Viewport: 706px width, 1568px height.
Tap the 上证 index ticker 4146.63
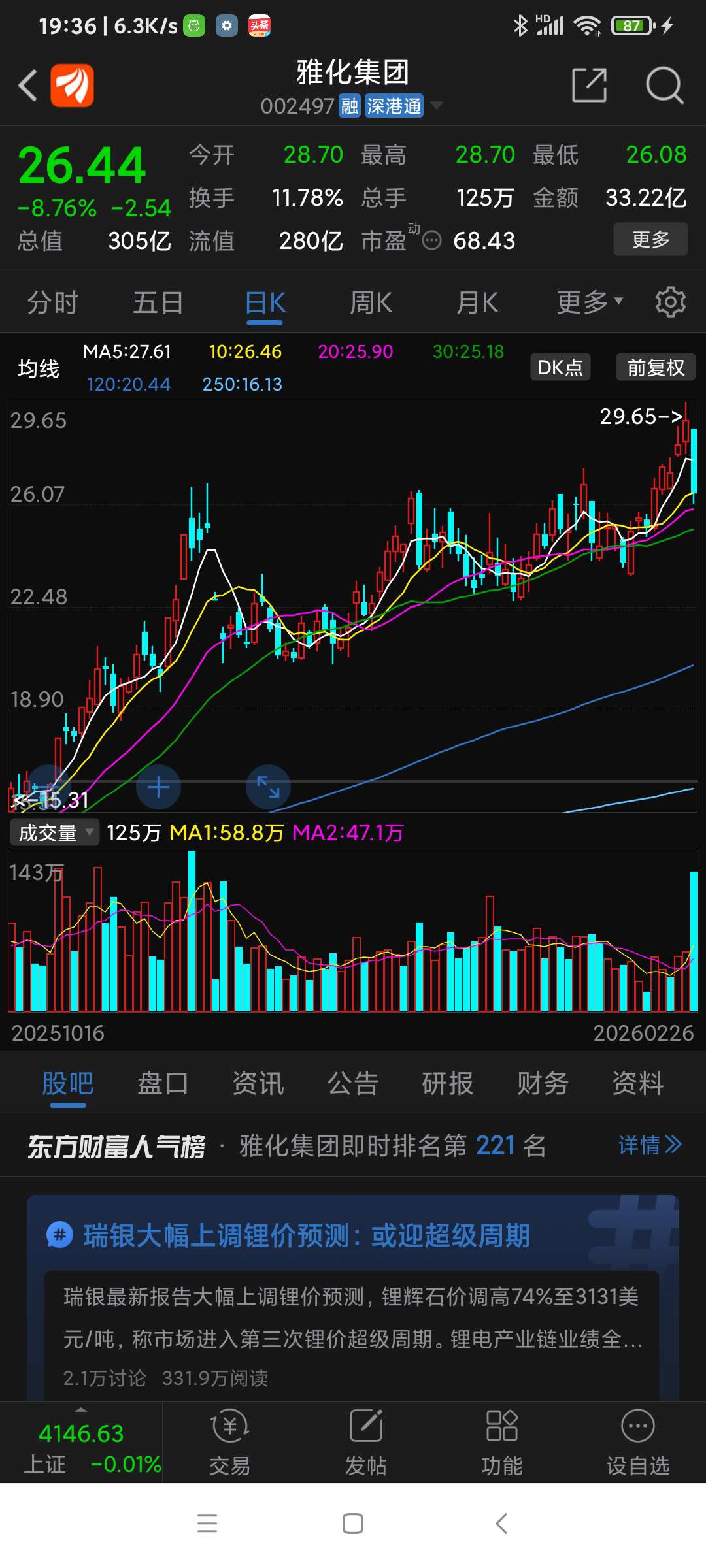point(81,1433)
